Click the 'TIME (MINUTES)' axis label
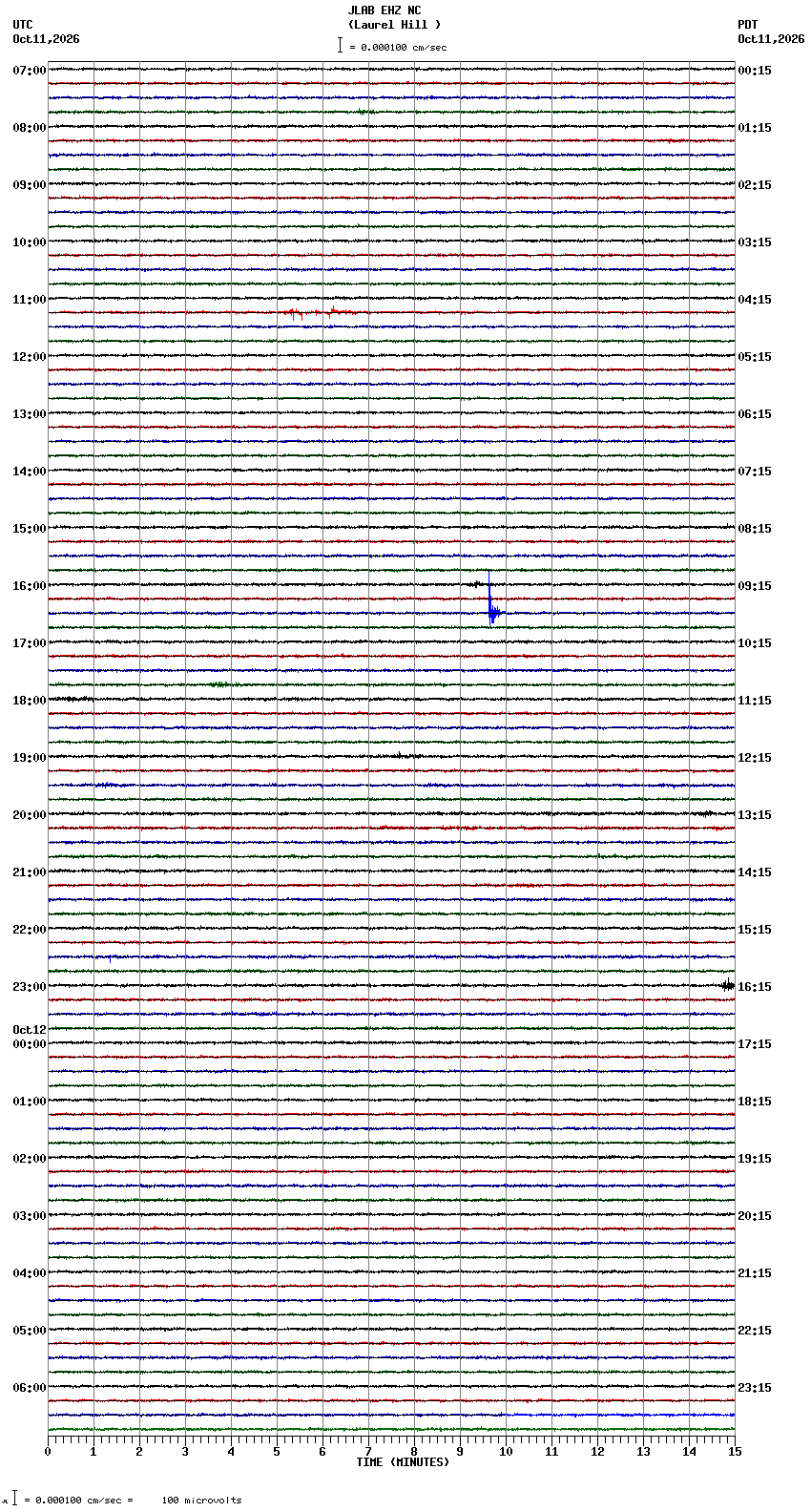This screenshot has height=1512, width=811. tap(403, 1462)
